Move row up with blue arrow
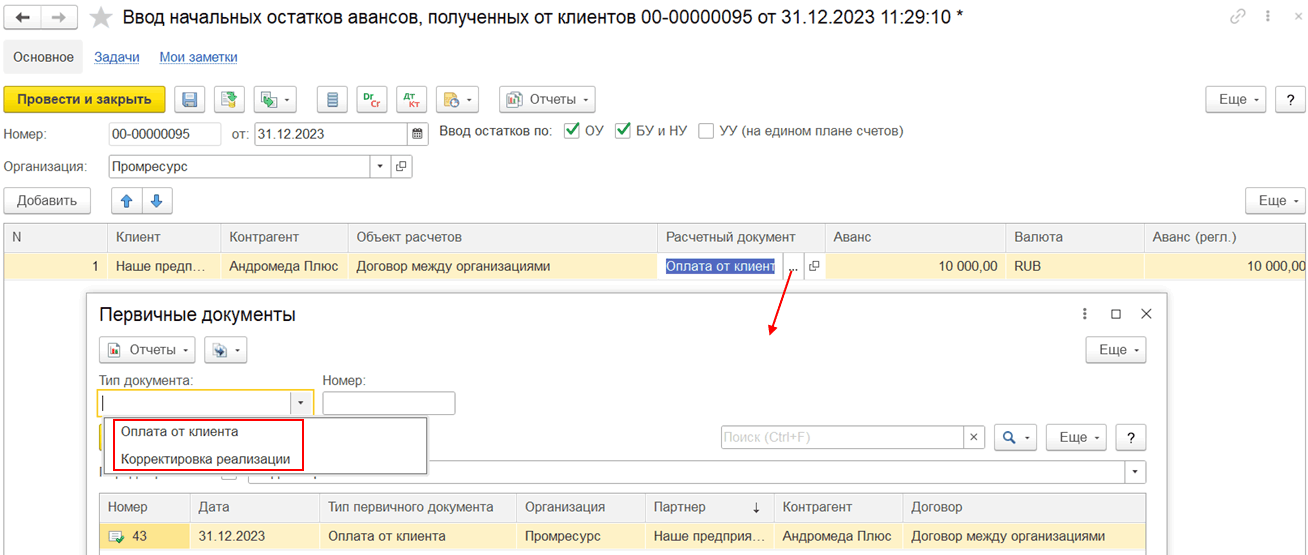 coord(127,200)
